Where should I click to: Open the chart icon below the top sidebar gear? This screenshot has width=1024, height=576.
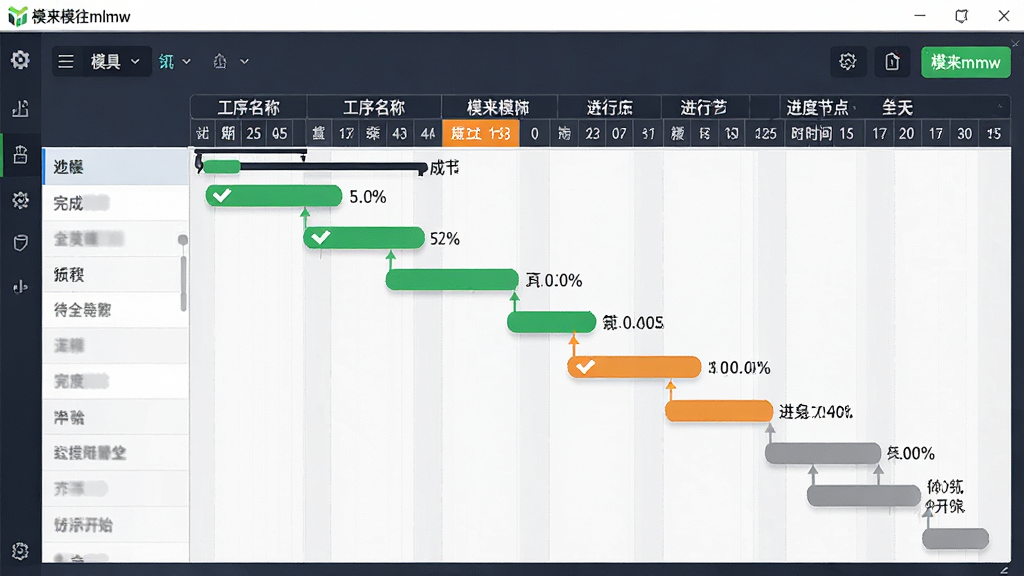(20, 108)
